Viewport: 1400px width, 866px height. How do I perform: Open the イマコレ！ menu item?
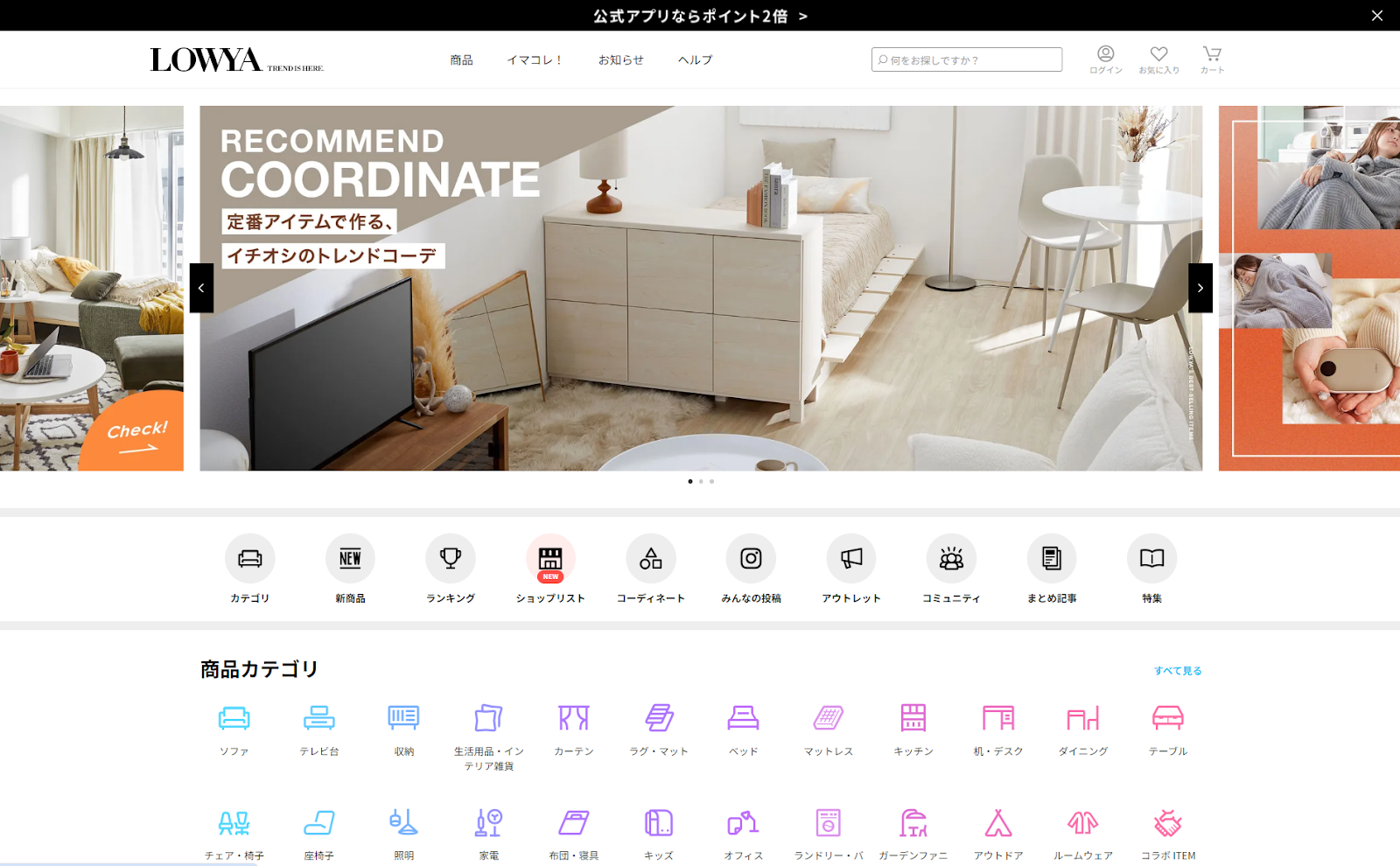click(535, 59)
